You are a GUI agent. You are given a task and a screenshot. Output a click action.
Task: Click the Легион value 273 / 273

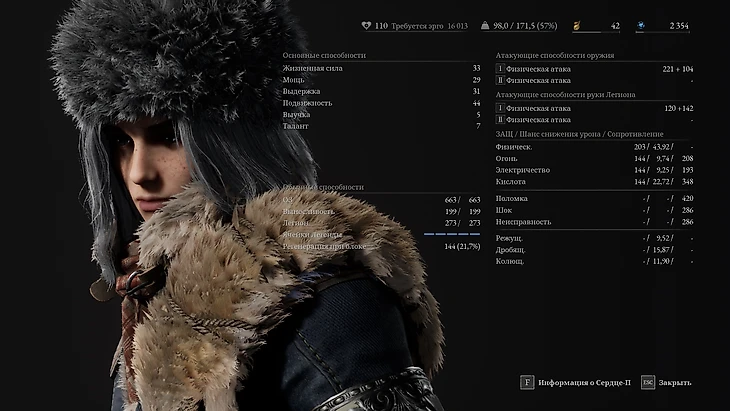tap(462, 223)
